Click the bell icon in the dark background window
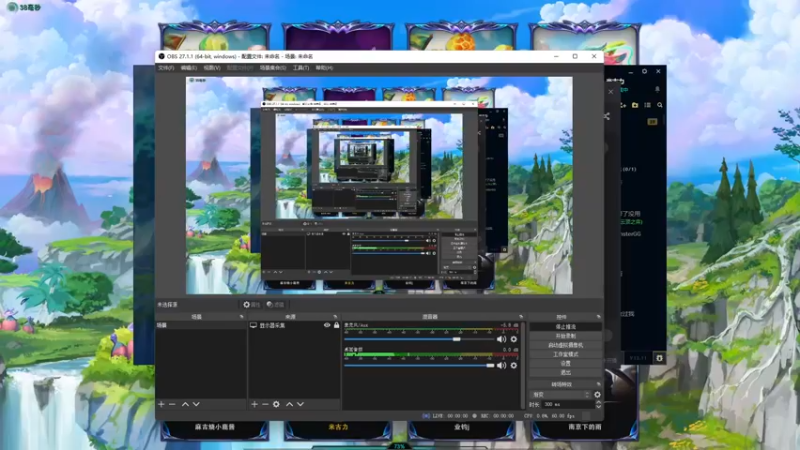The height and width of the screenshot is (450, 800). point(657,89)
